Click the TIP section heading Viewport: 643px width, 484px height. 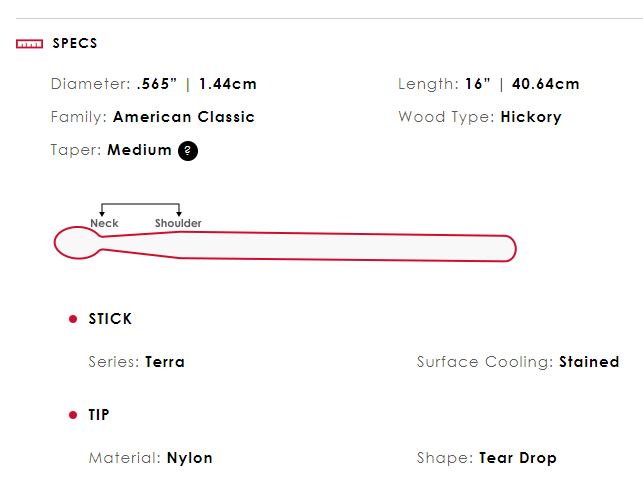(x=99, y=415)
